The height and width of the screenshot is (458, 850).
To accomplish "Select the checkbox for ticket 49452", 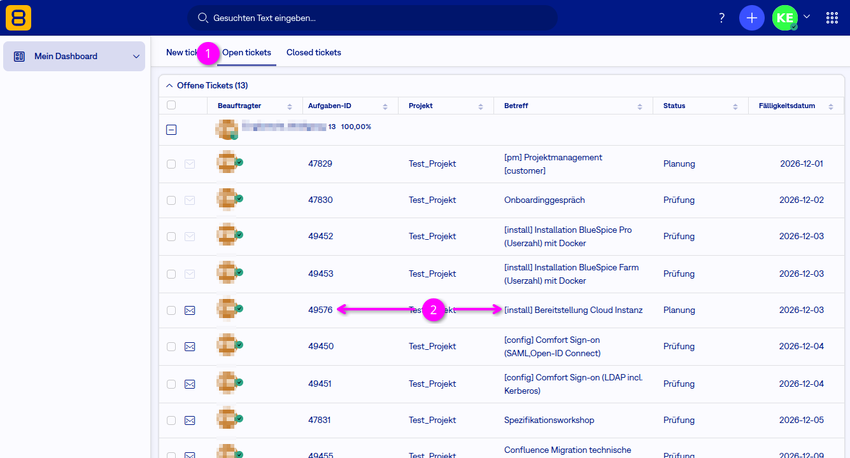I will coord(171,237).
